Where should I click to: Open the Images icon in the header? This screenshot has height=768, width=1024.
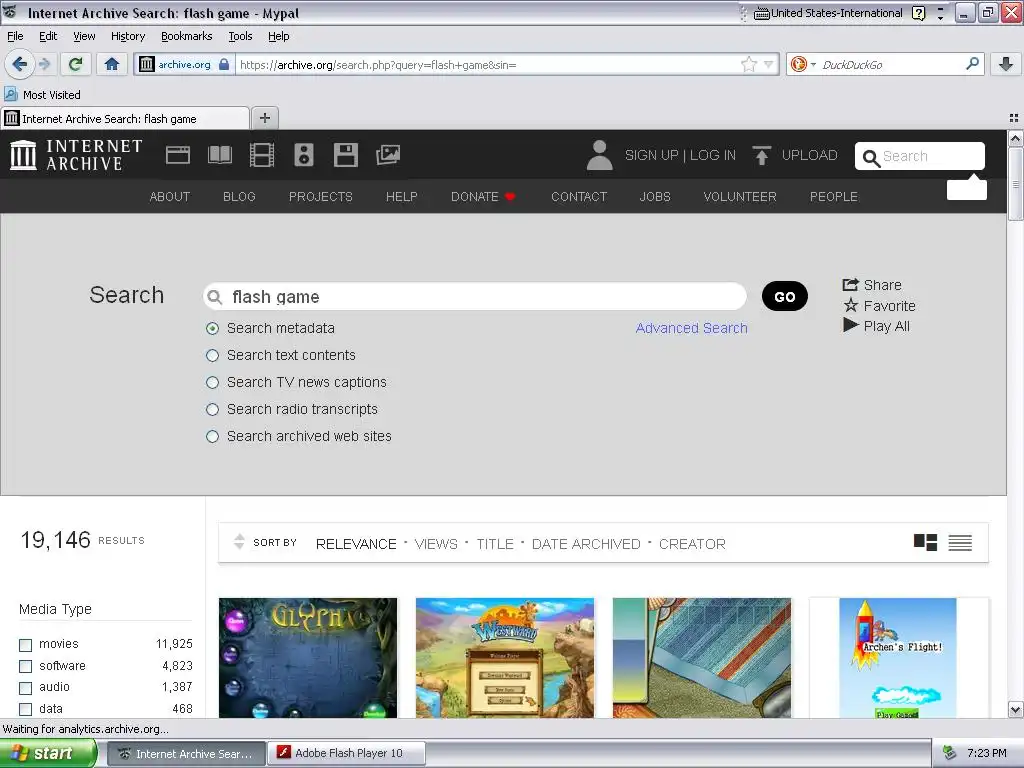[388, 155]
